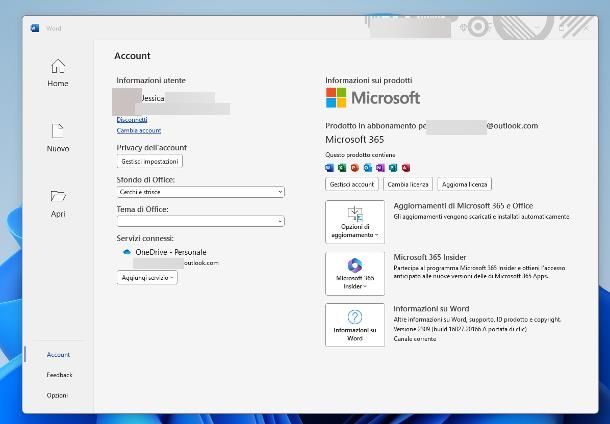The width and height of the screenshot is (610, 424).
Task: Open the Aggiungi servizio dropdown
Action: 147,277
